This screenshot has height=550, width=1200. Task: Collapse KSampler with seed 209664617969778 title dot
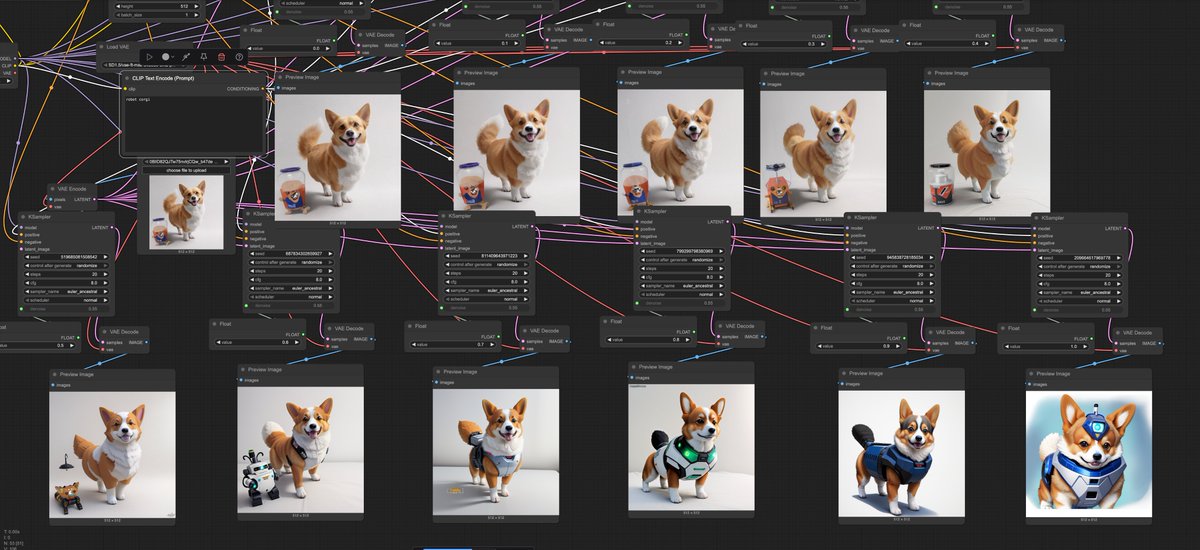point(1036,218)
